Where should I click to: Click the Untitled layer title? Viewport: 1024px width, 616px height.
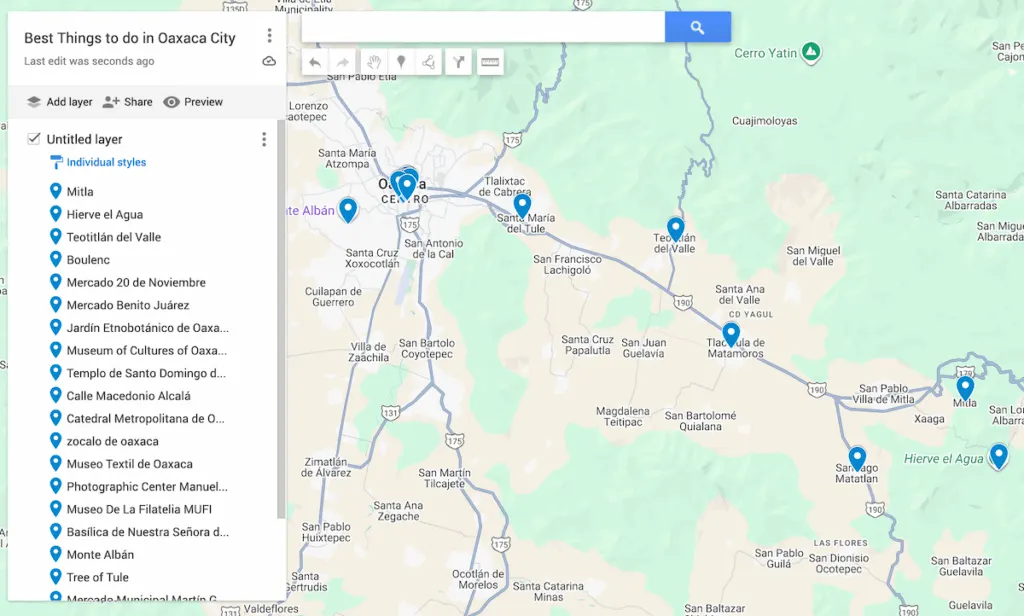(84, 139)
